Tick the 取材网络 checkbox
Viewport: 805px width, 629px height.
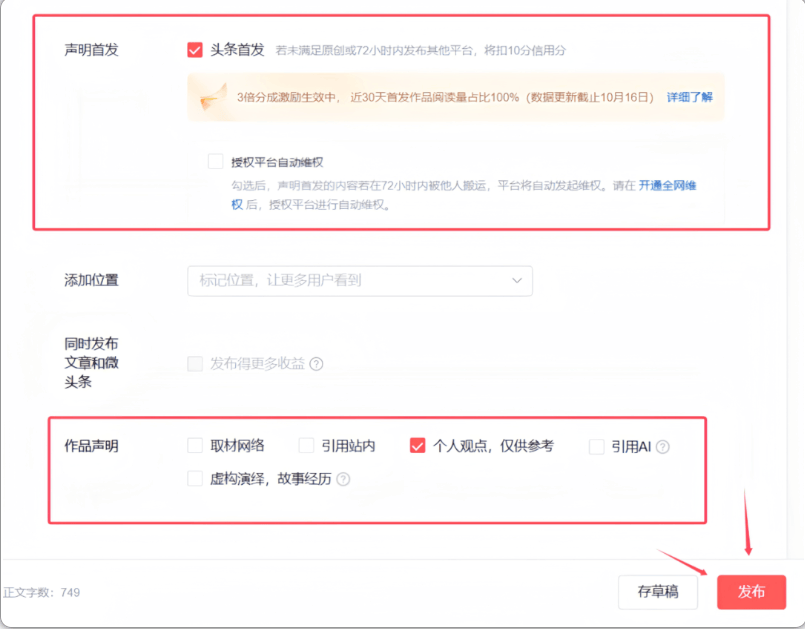[x=196, y=446]
